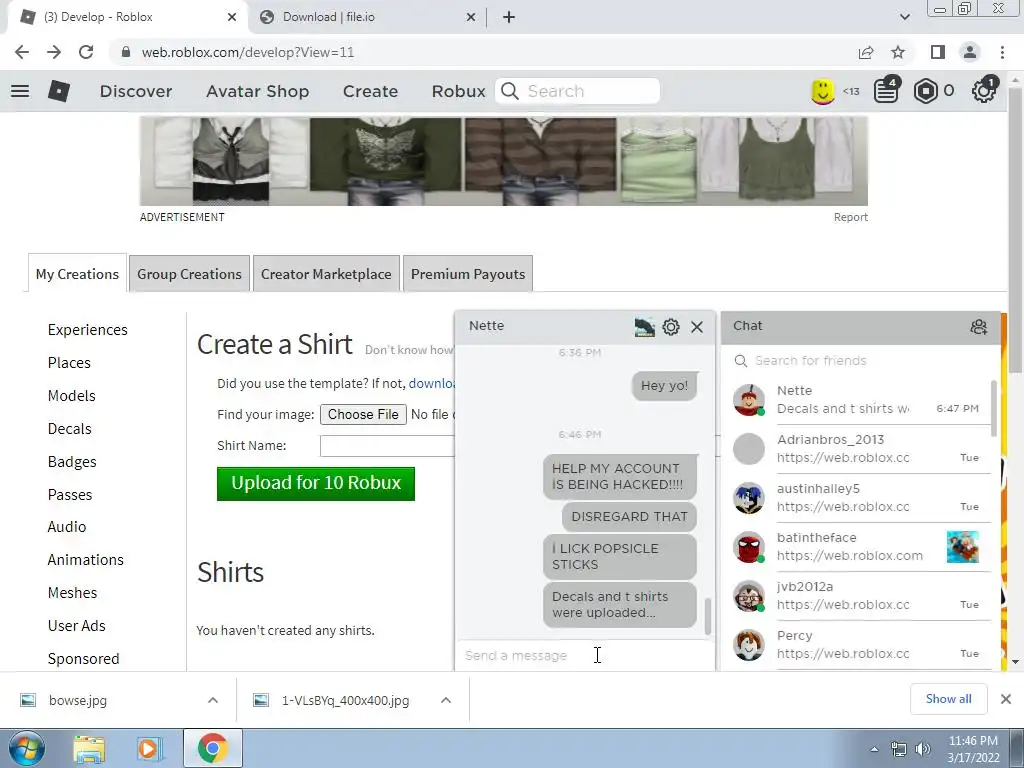
Task: Open Discover in the Roblox navbar
Action: coord(136,91)
